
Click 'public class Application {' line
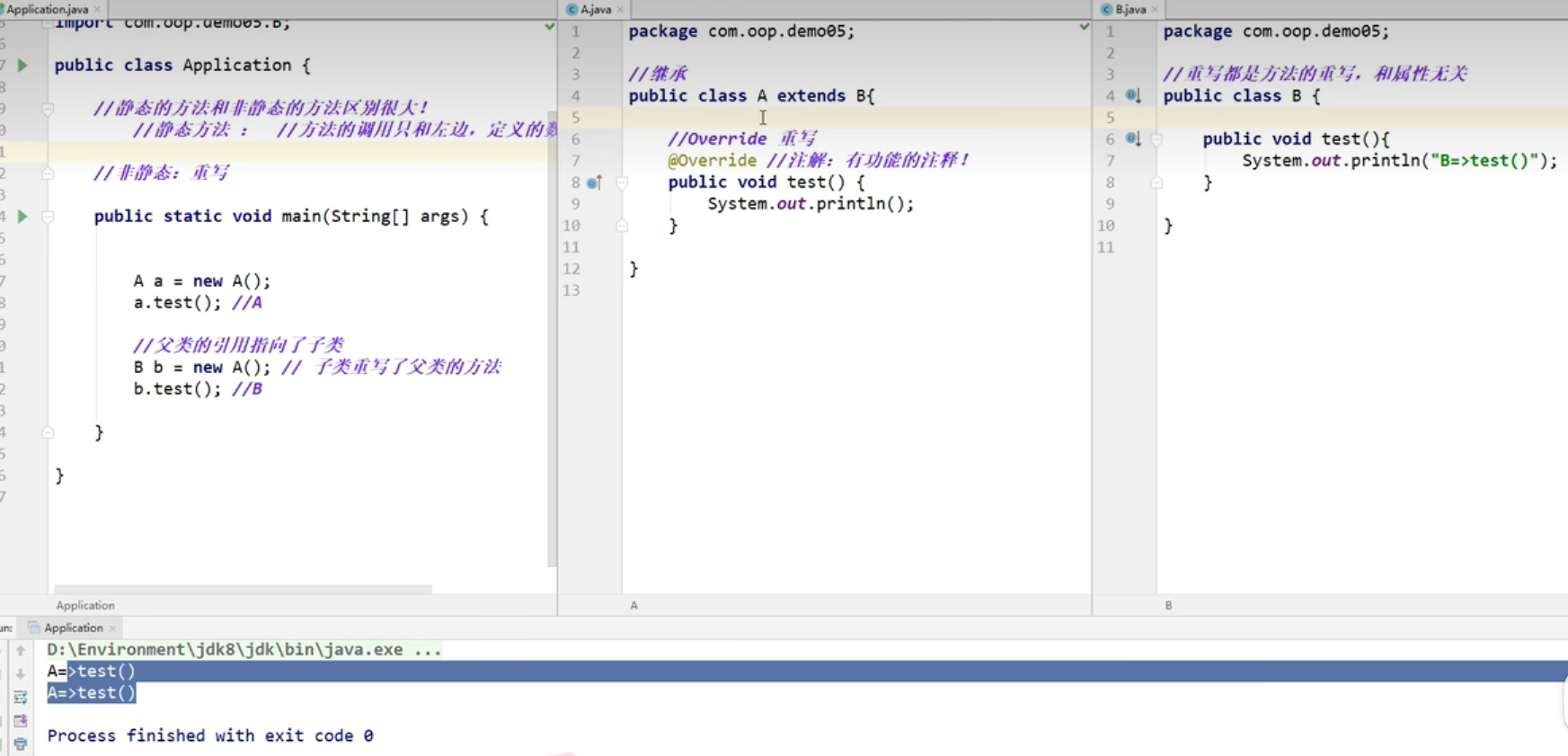coord(182,65)
